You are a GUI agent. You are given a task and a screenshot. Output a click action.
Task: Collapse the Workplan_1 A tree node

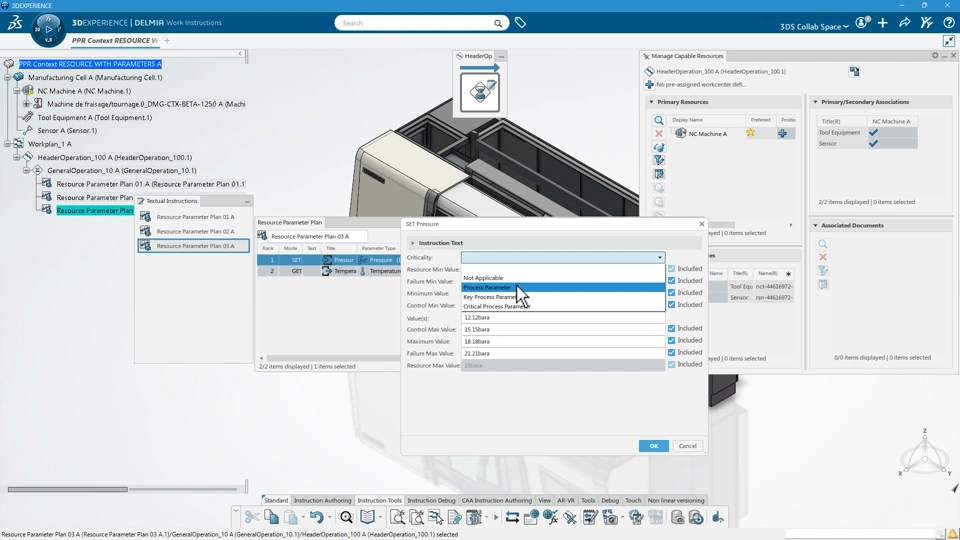(x=7, y=144)
